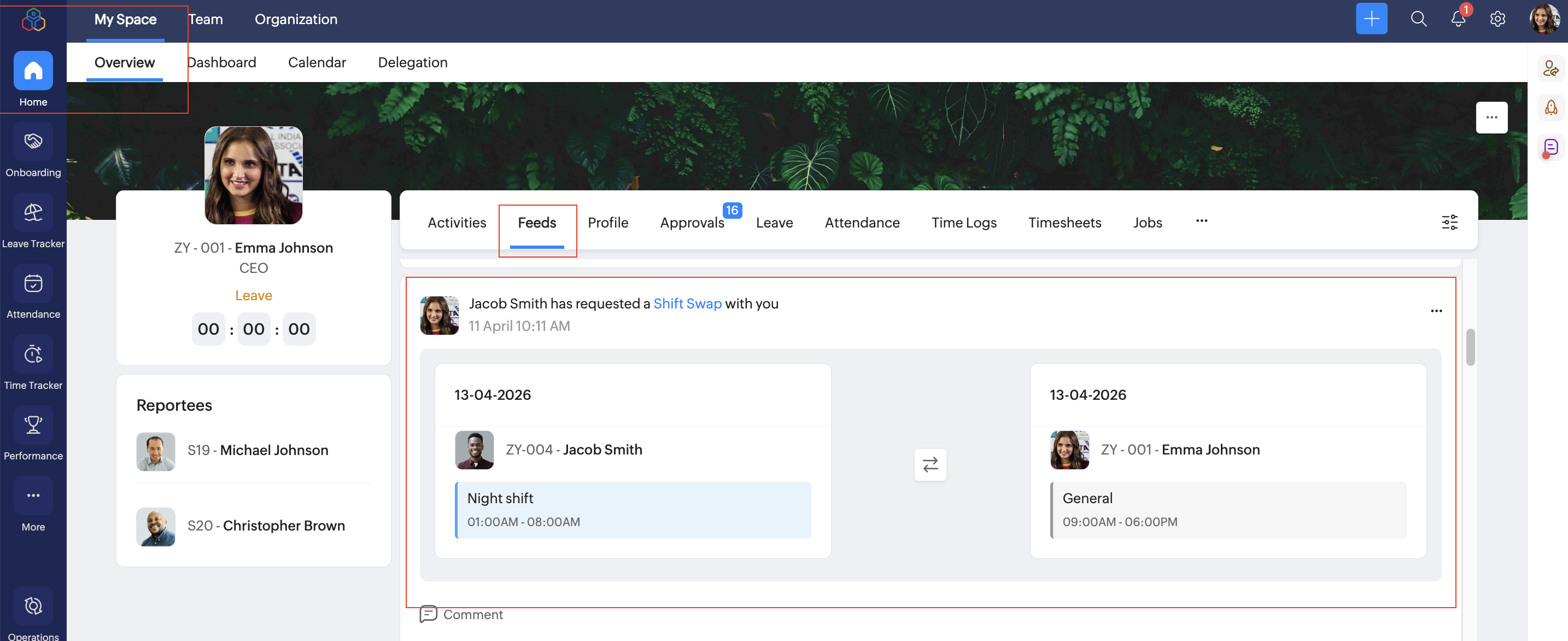Open Leave Tracker from sidebar
This screenshot has height=641, width=1568.
tap(33, 213)
